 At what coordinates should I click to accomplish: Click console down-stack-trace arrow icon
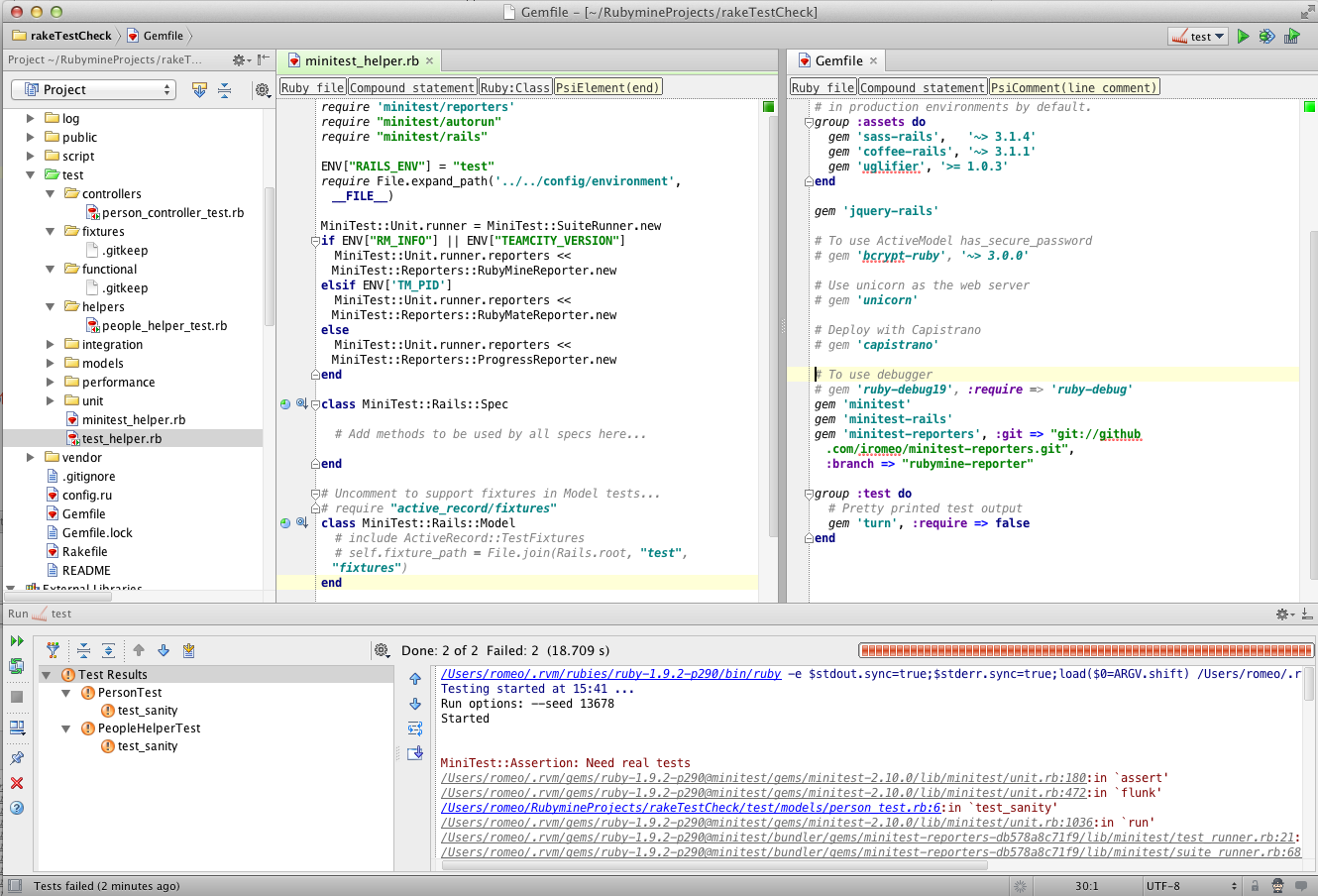(415, 704)
